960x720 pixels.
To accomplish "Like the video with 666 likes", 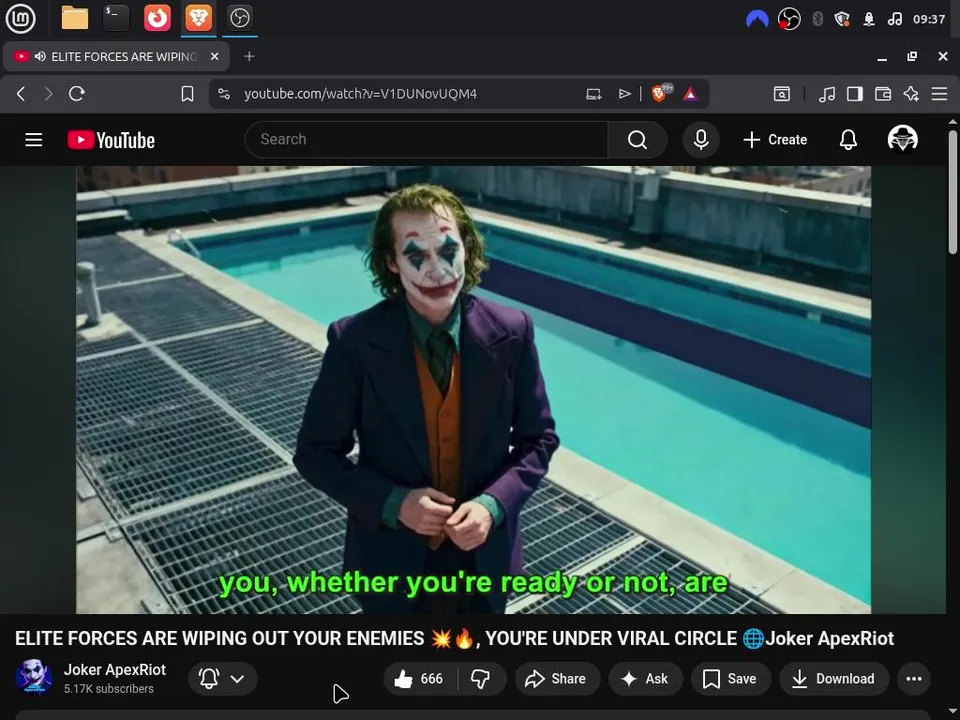I will (x=419, y=678).
